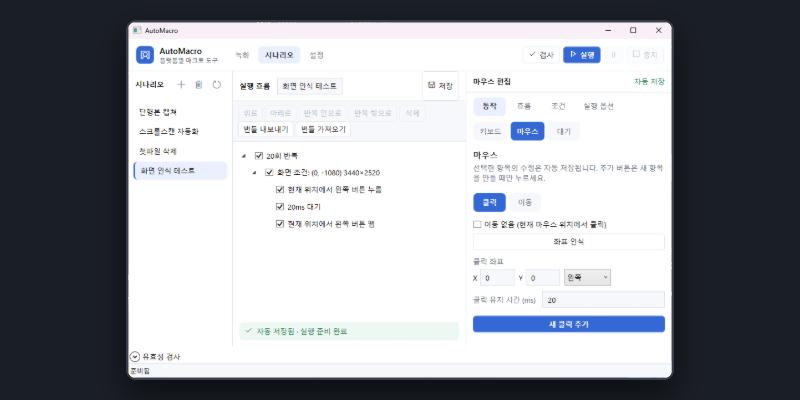Click the 자동 저장 label
Image resolution: width=800 pixels, height=400 pixels.
click(649, 82)
